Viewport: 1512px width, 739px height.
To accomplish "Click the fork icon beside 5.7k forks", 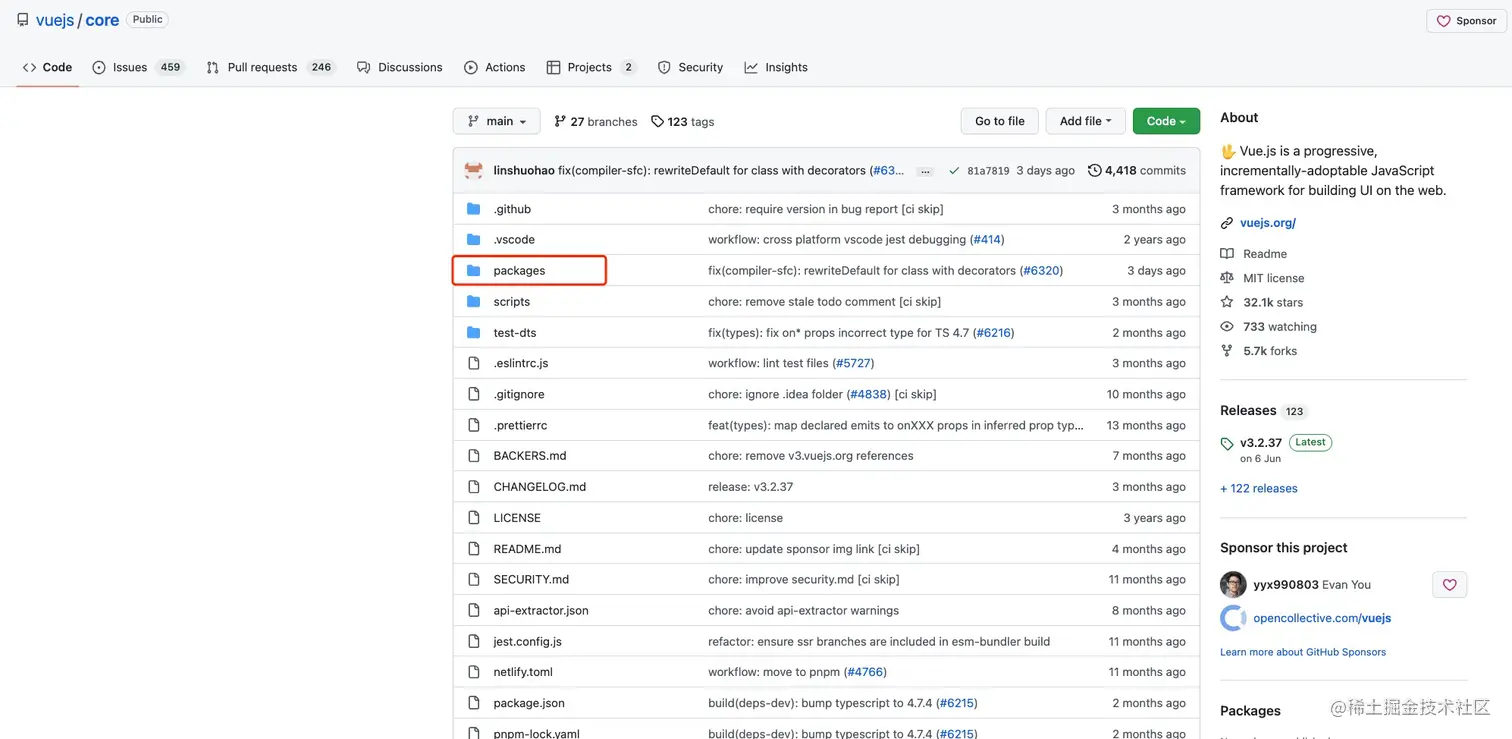I will [x=1227, y=351].
